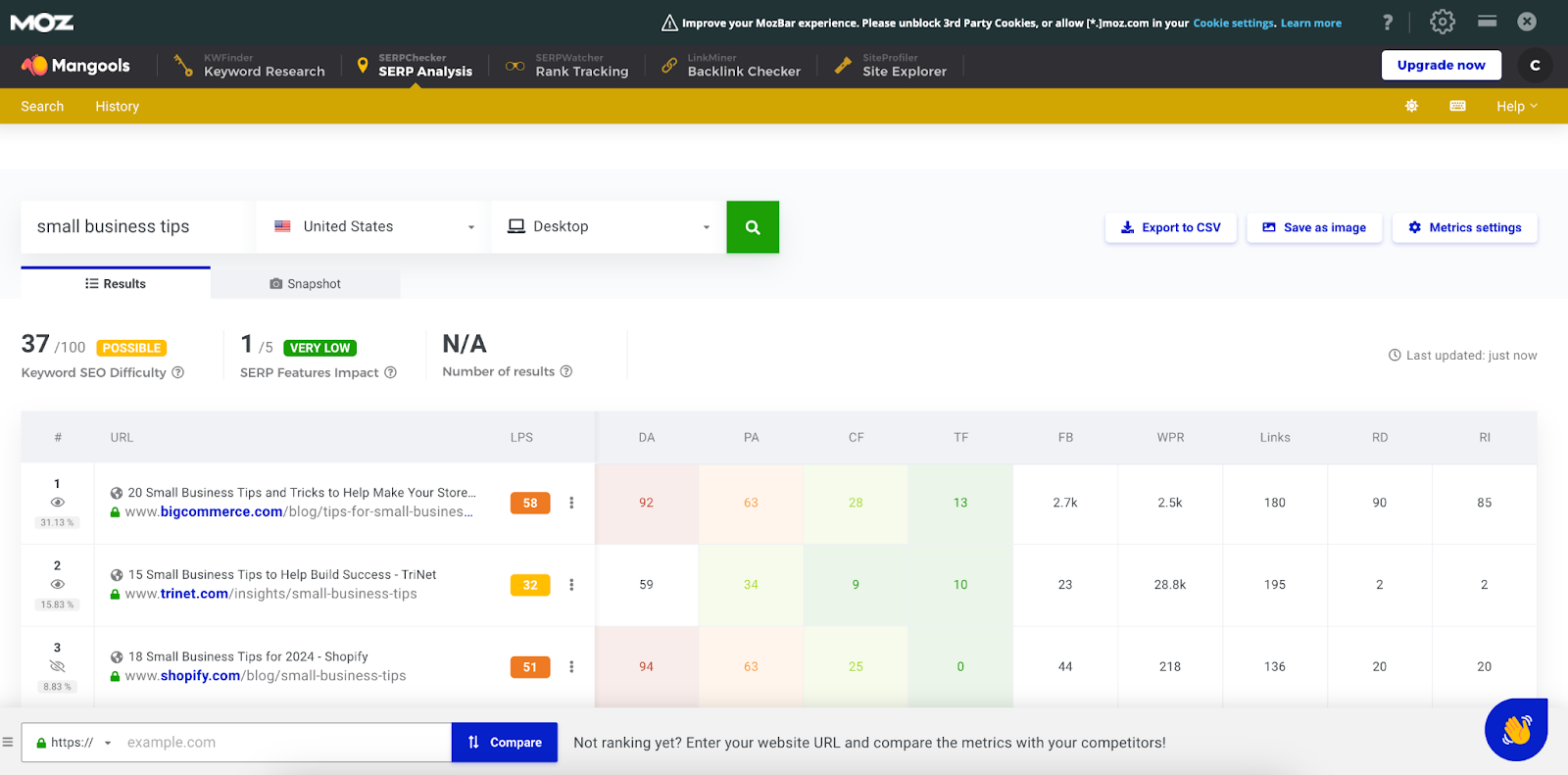Open MozBar settings gear
The image size is (1568, 775).
pyautogui.click(x=1443, y=22)
